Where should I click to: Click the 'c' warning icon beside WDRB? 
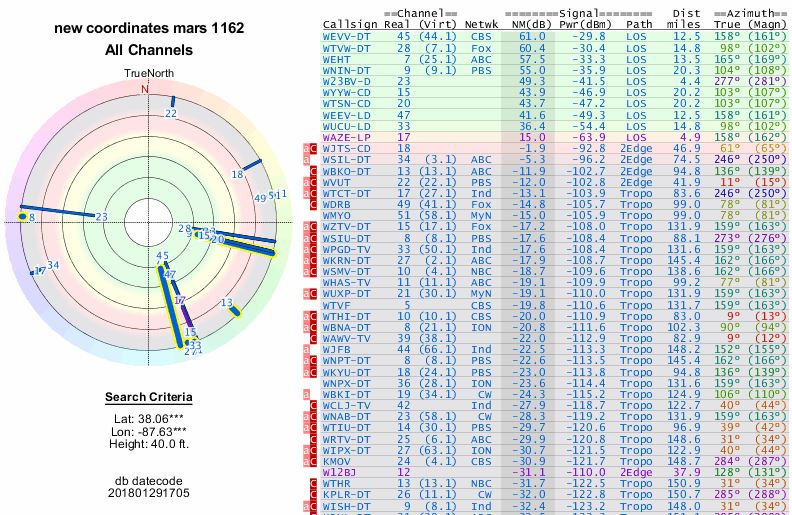pyautogui.click(x=315, y=203)
